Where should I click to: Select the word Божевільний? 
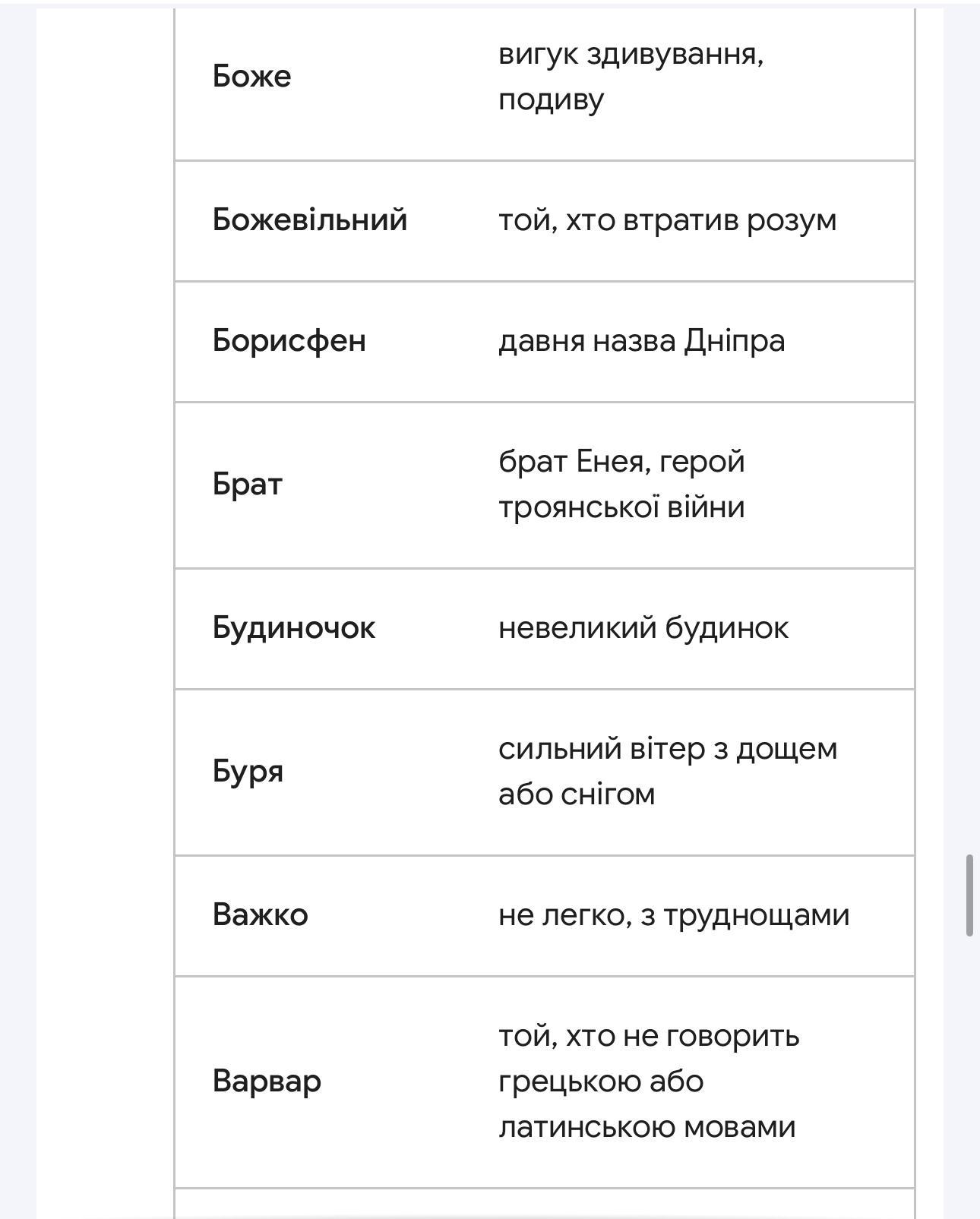pyautogui.click(x=310, y=219)
